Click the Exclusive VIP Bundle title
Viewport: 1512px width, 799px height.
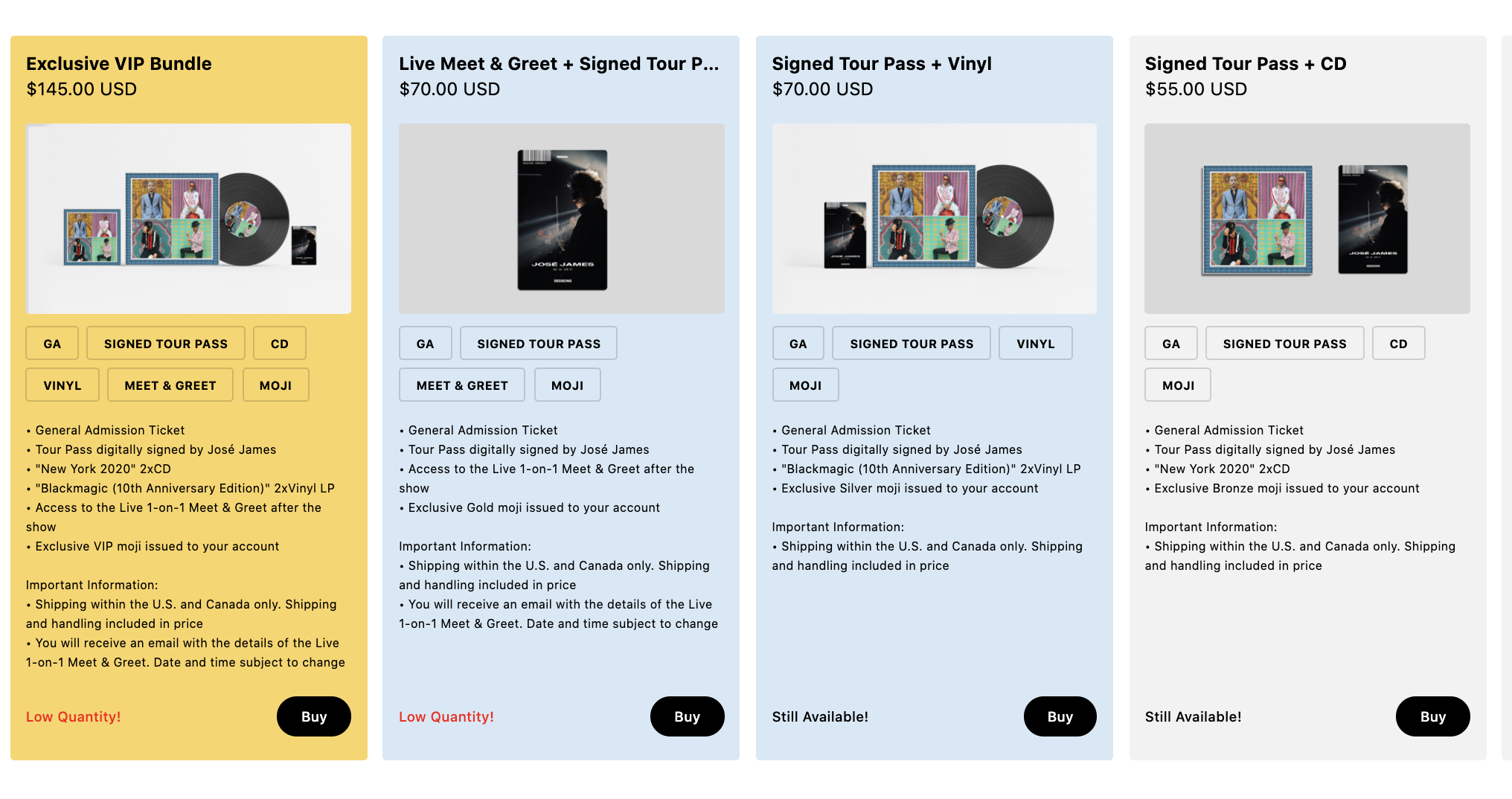(x=119, y=64)
